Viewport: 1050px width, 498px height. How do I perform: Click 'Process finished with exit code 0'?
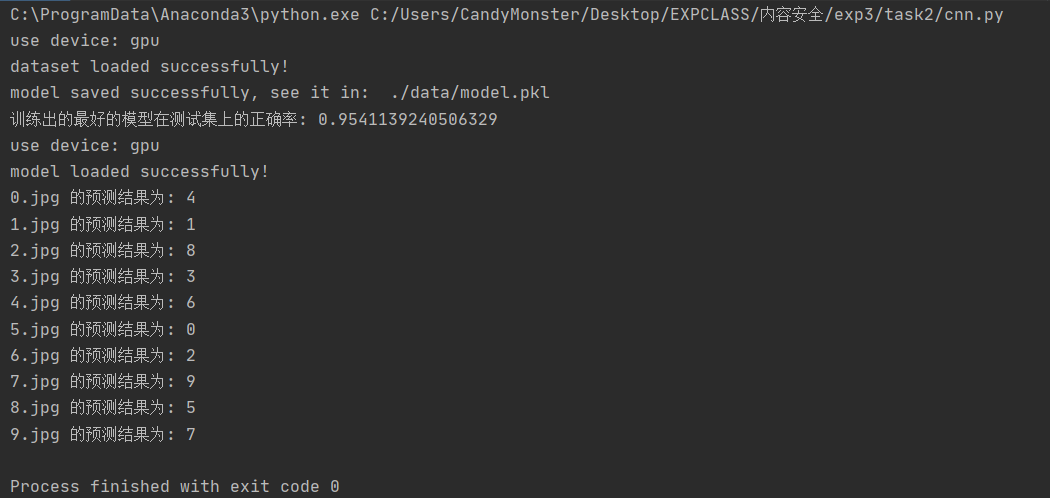pos(174,486)
